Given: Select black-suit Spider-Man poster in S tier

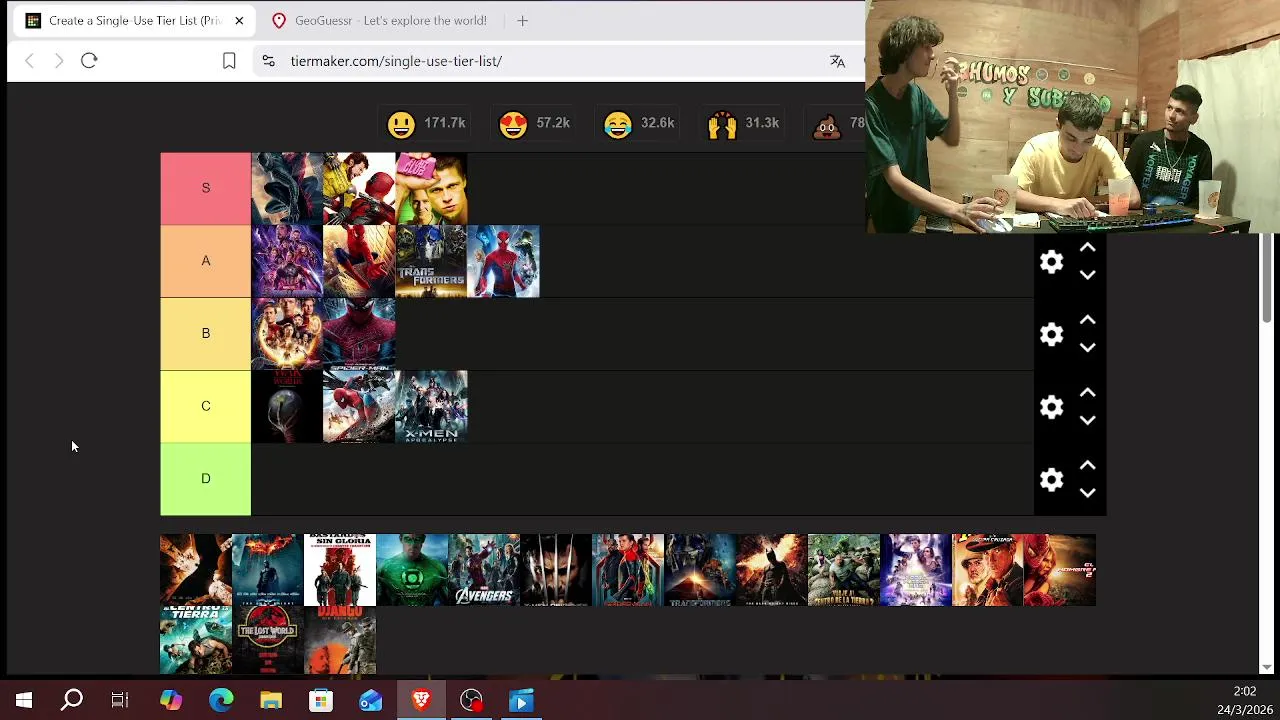Looking at the screenshot, I should click(x=287, y=188).
